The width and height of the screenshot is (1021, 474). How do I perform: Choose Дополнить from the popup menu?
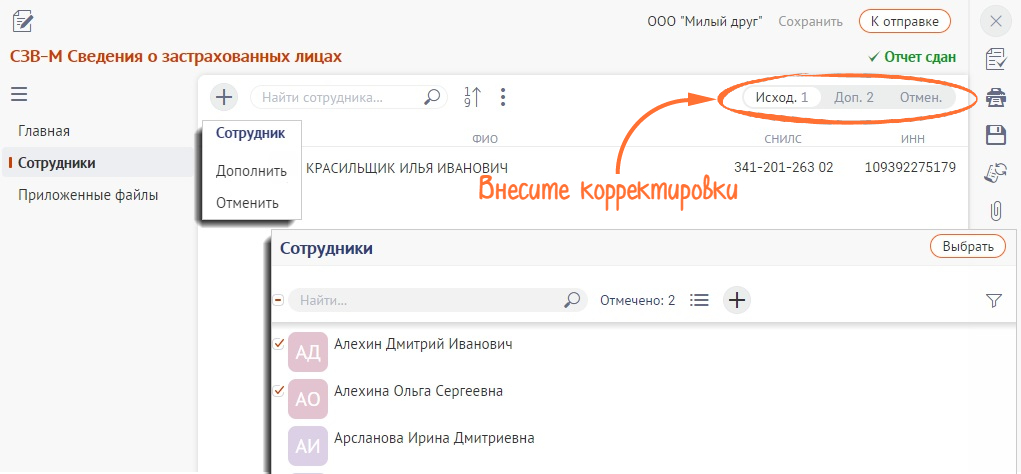251,171
